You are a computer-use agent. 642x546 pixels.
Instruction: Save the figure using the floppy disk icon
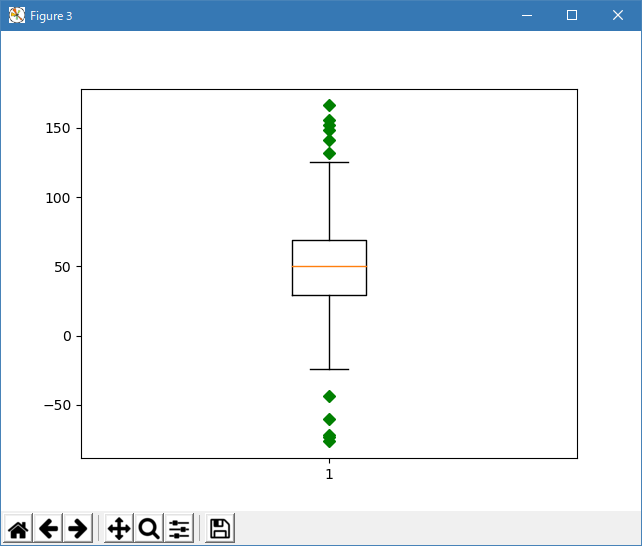point(220,529)
